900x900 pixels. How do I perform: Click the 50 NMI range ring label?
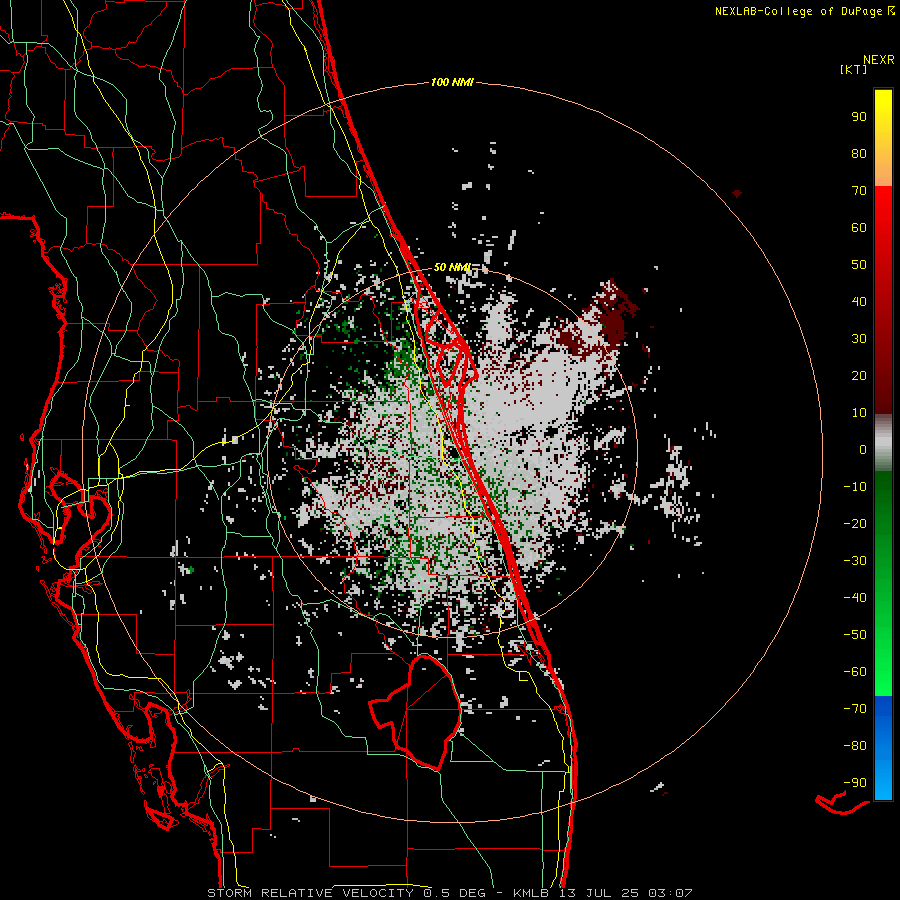pyautogui.click(x=452, y=267)
